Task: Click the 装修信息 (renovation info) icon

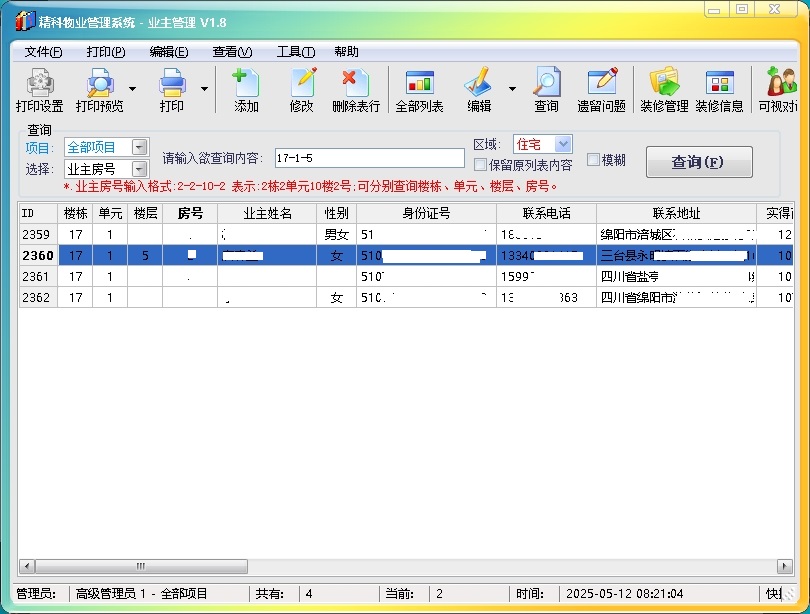Action: pyautogui.click(x=719, y=89)
